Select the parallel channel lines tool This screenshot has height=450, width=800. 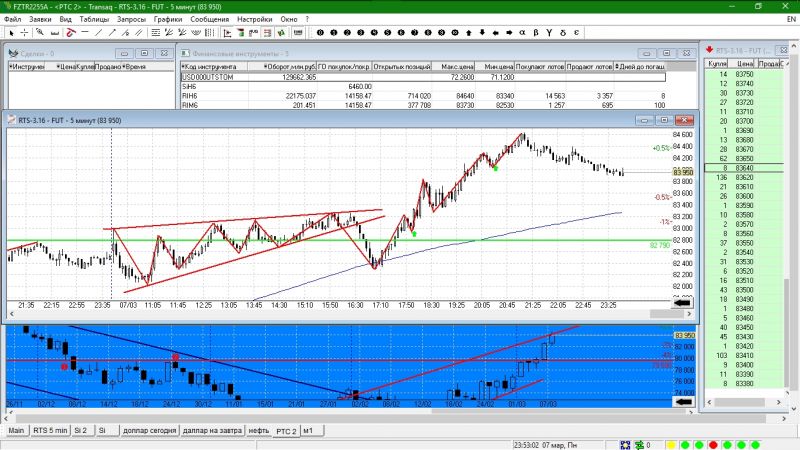click(x=139, y=33)
